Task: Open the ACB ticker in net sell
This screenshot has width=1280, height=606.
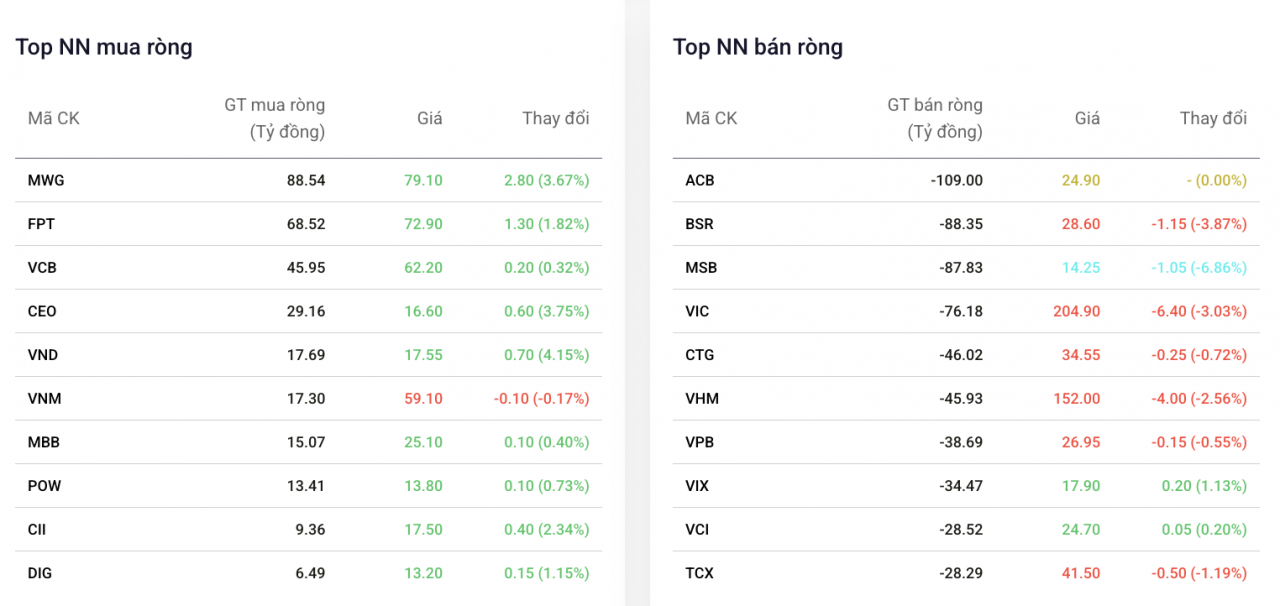Action: [x=700, y=181]
